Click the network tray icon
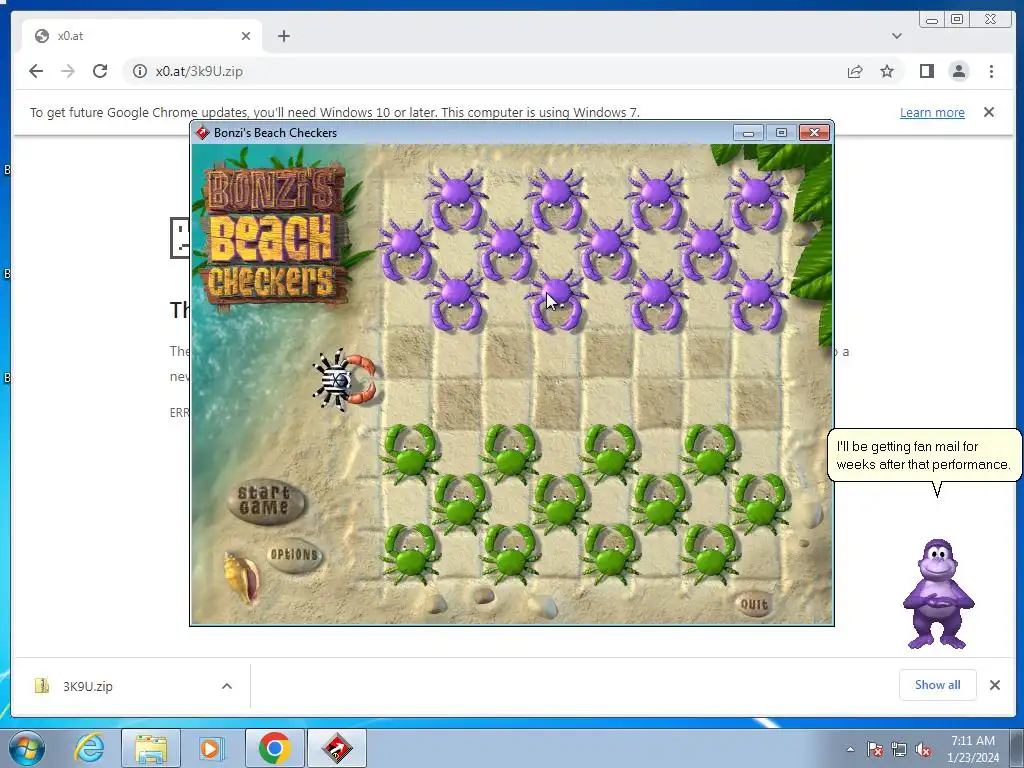1024x768 pixels. tap(899, 749)
